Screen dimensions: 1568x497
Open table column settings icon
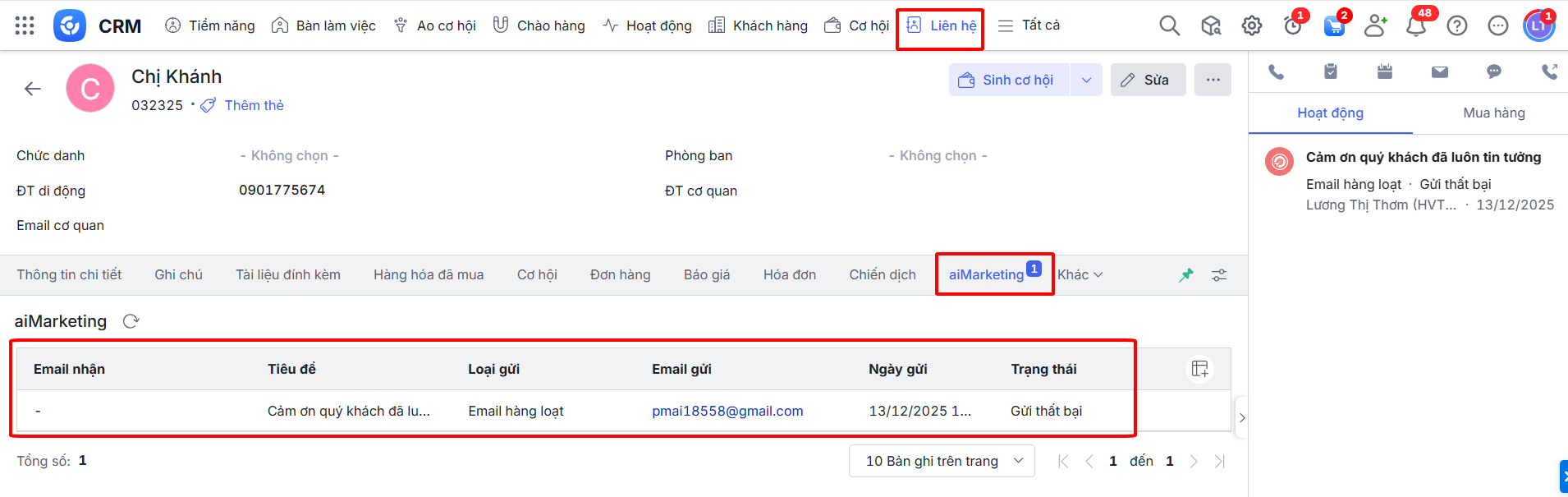(x=1200, y=369)
